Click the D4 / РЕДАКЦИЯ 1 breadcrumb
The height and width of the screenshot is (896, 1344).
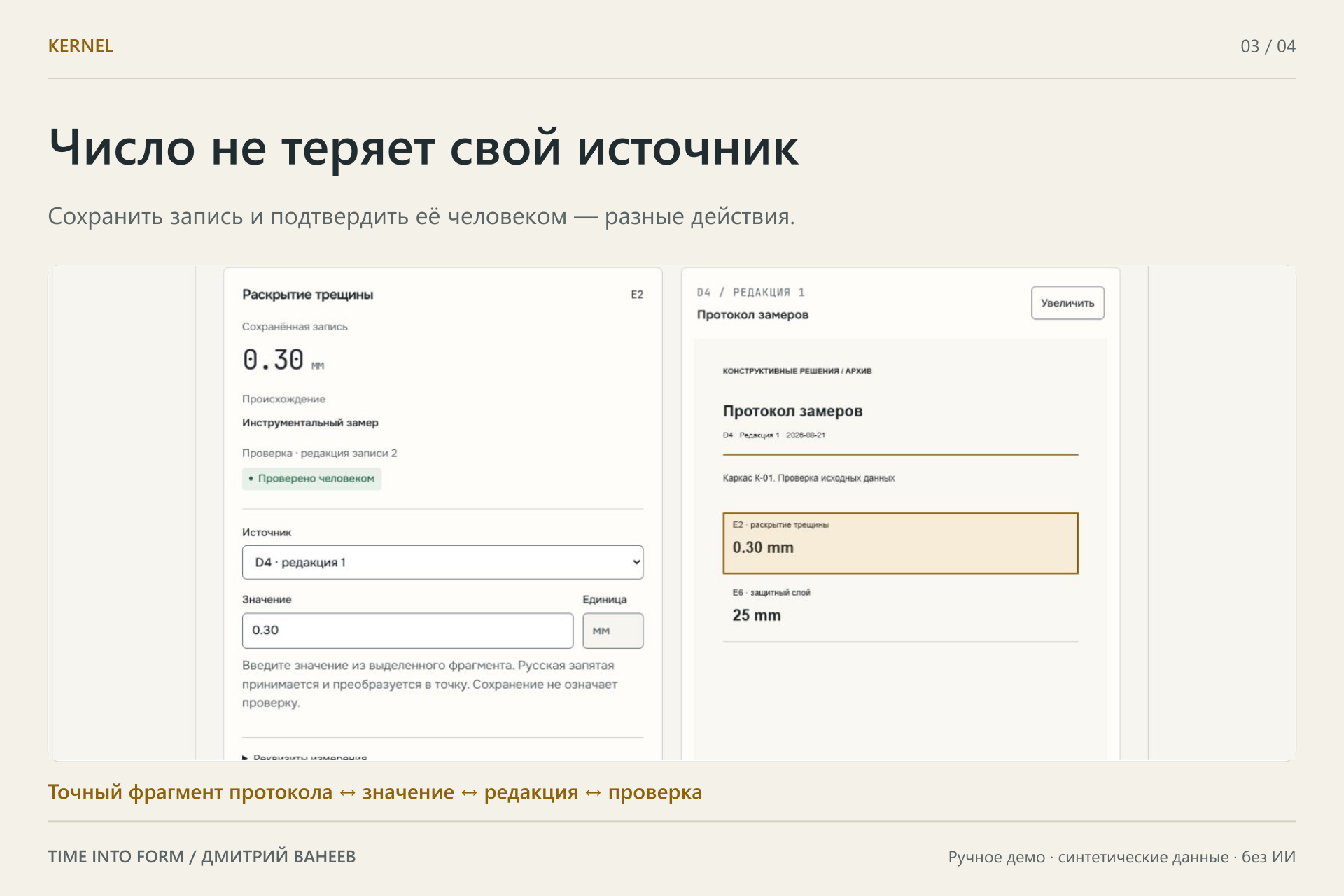750,293
